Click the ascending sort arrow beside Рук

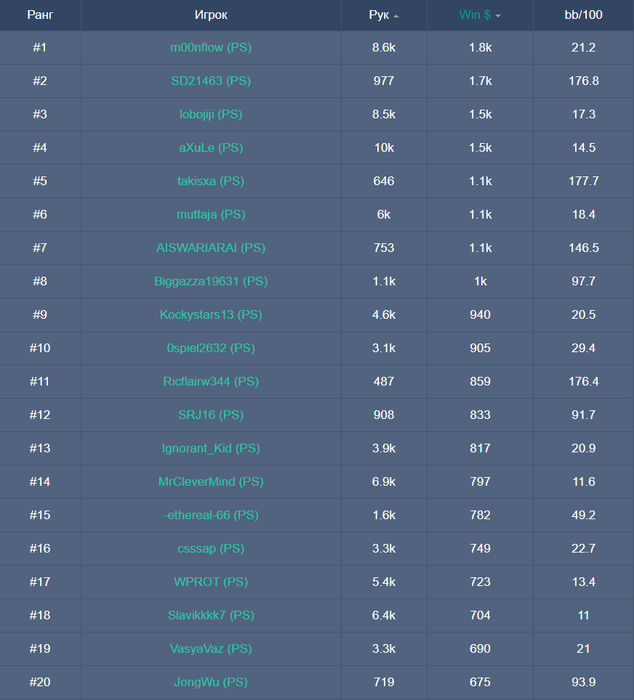(x=396, y=16)
